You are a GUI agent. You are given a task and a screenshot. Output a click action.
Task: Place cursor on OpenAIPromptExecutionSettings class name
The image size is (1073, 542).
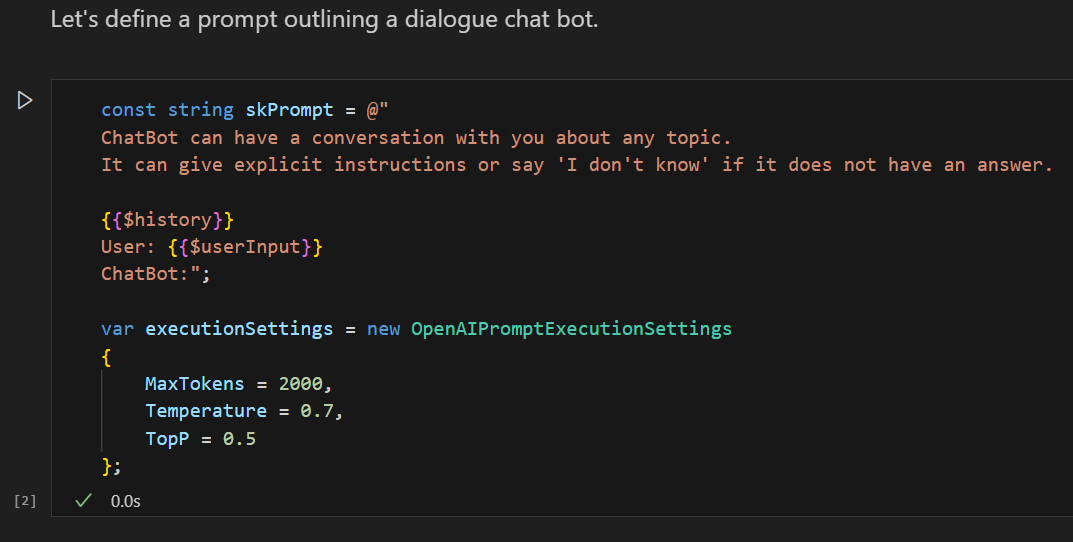[571, 328]
